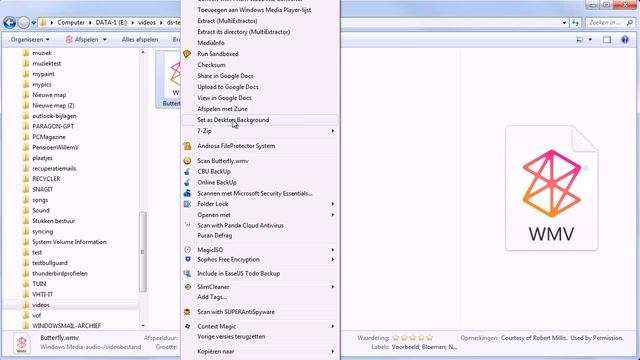Viewport: 640px width, 360px height.
Task: Click the Alles afspelen toolbar button
Action: (x=140, y=40)
